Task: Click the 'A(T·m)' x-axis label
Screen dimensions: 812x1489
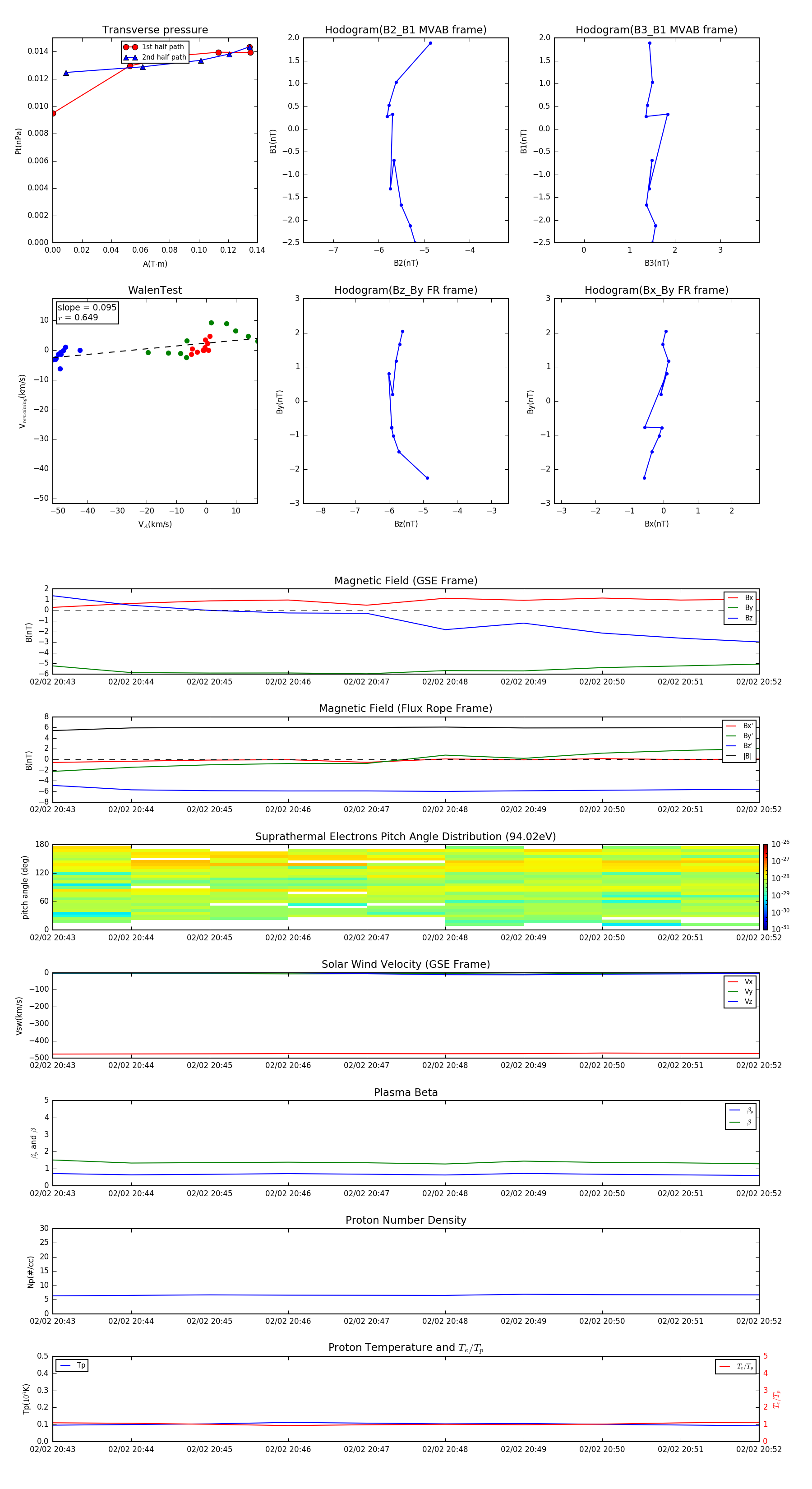Action: [155, 264]
